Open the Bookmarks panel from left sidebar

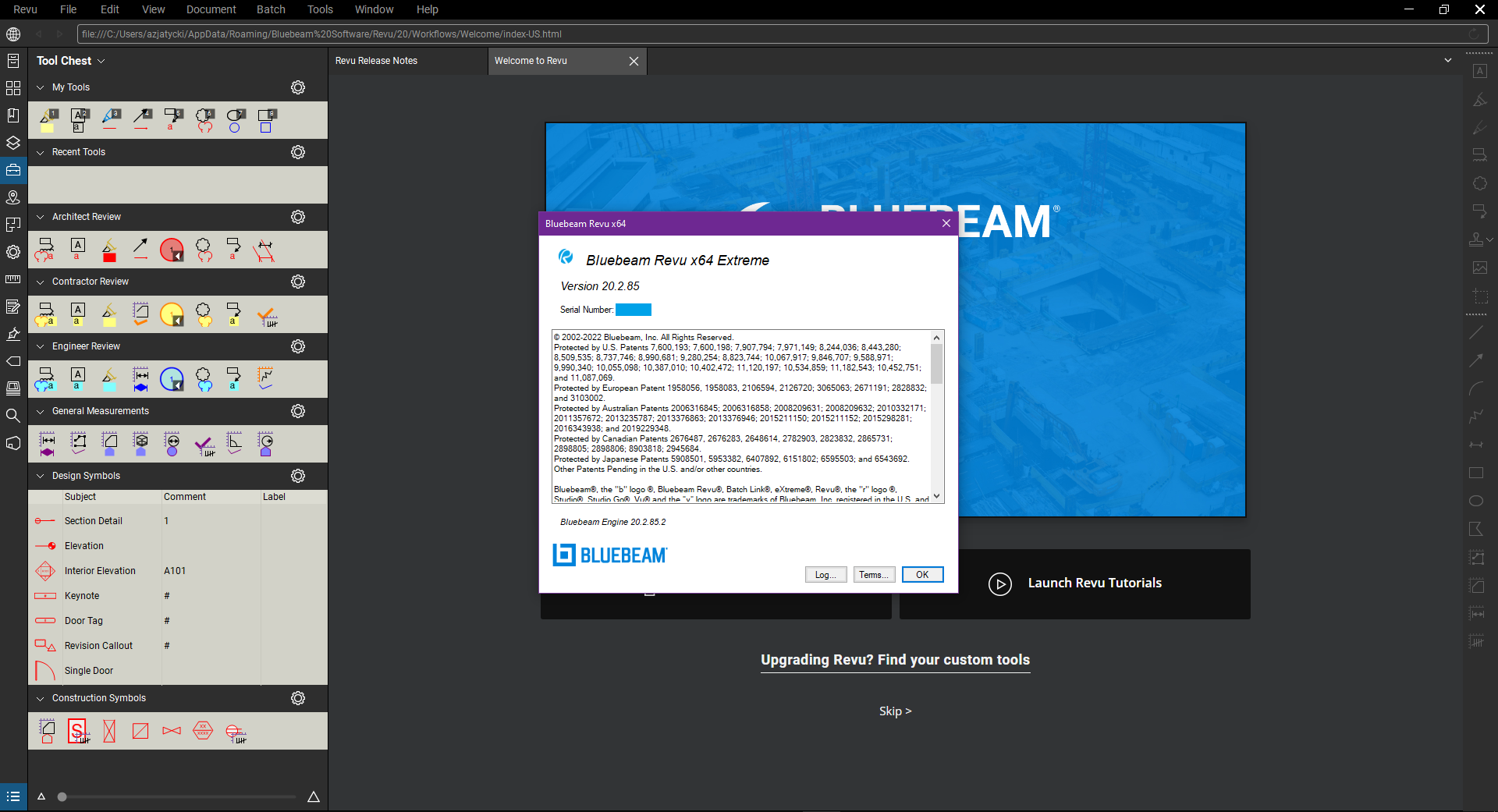(x=13, y=115)
